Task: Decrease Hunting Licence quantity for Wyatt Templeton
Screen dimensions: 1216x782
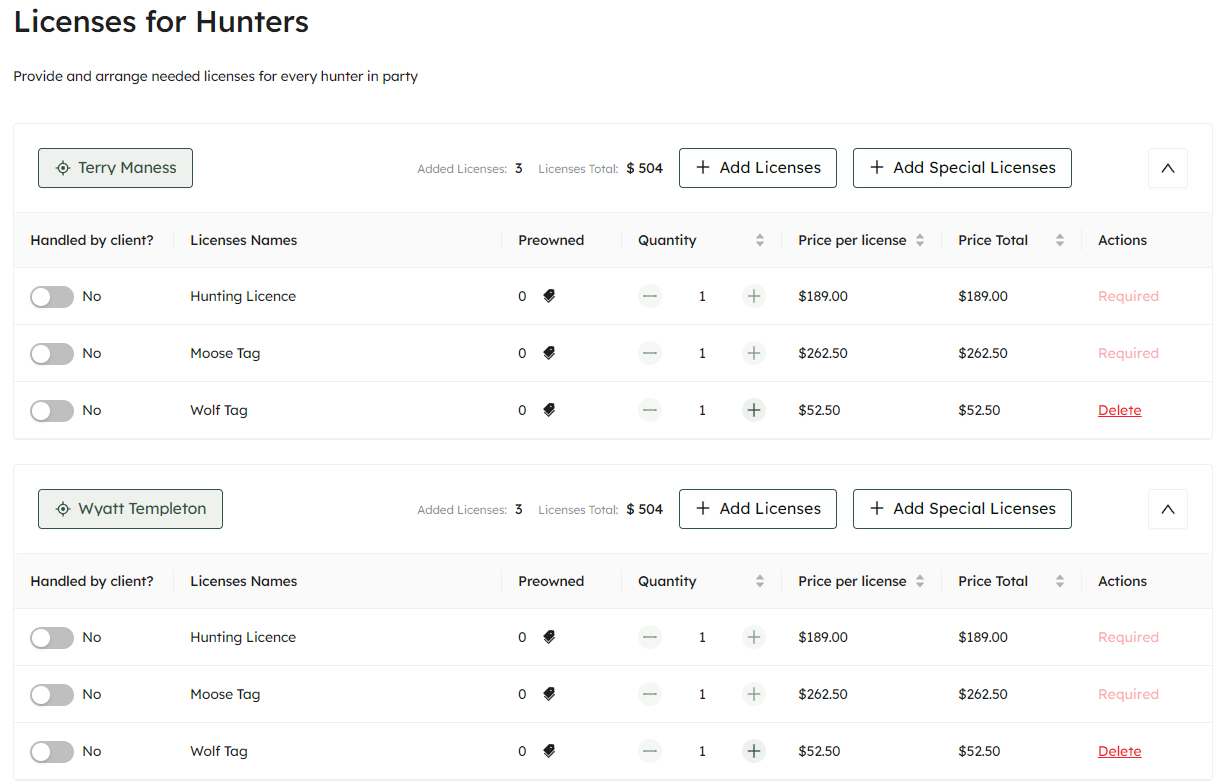Action: [x=650, y=637]
